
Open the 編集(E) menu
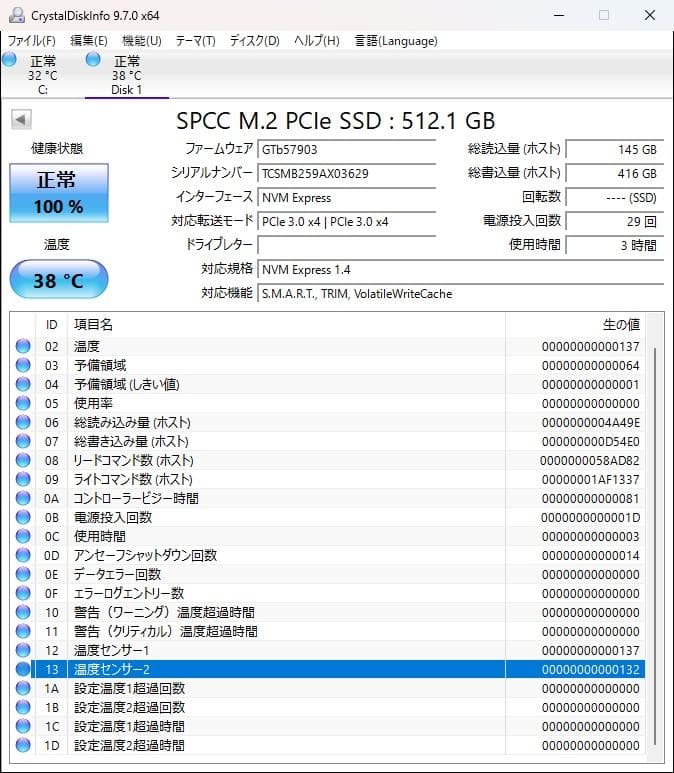pos(89,41)
